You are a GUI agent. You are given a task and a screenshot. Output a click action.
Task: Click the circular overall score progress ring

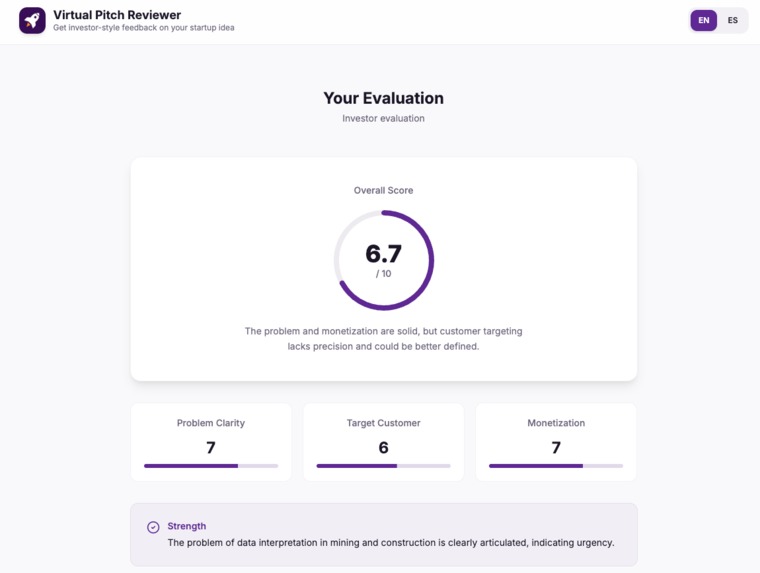[384, 260]
